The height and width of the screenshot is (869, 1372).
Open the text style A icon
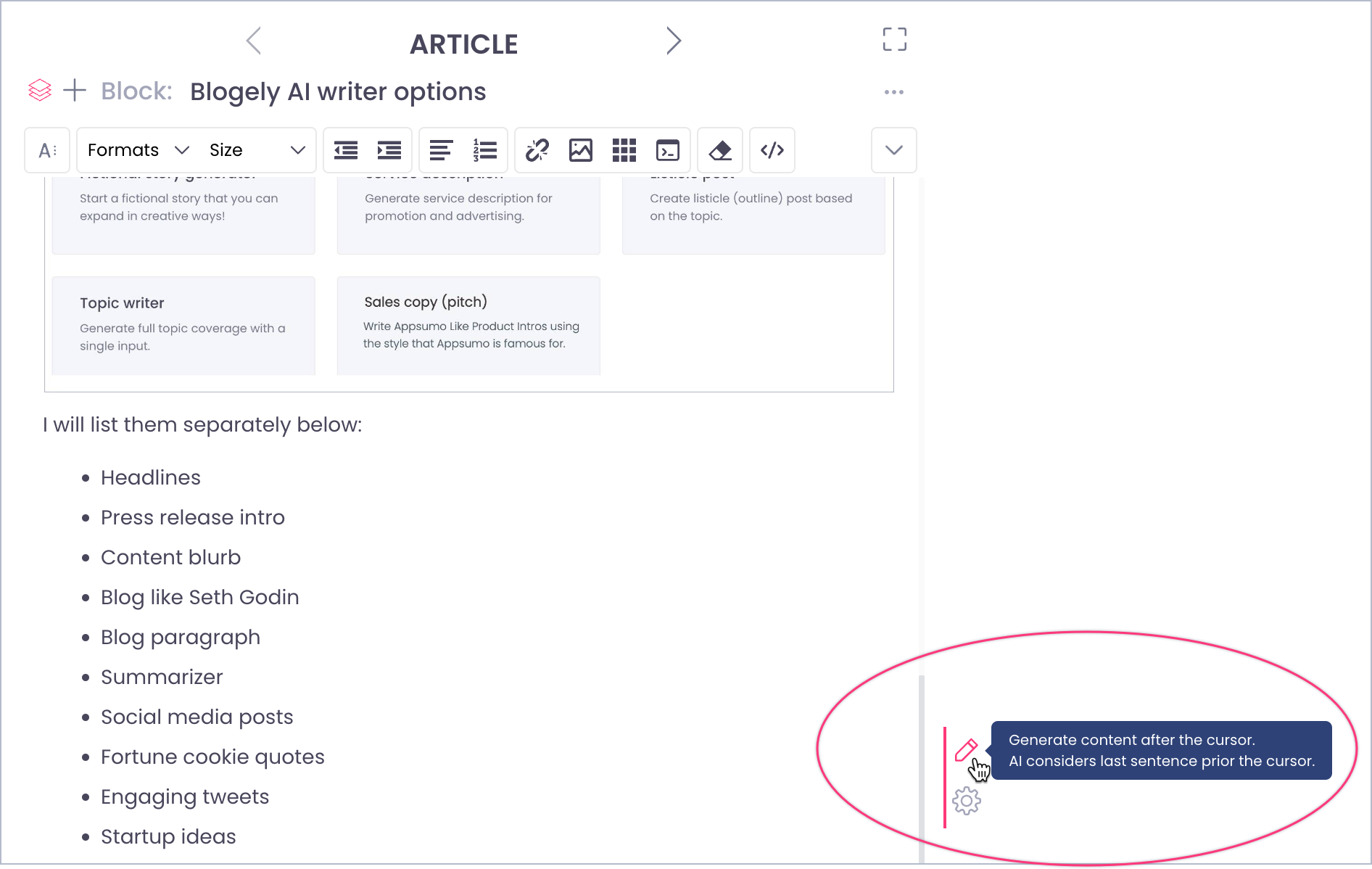tap(47, 150)
